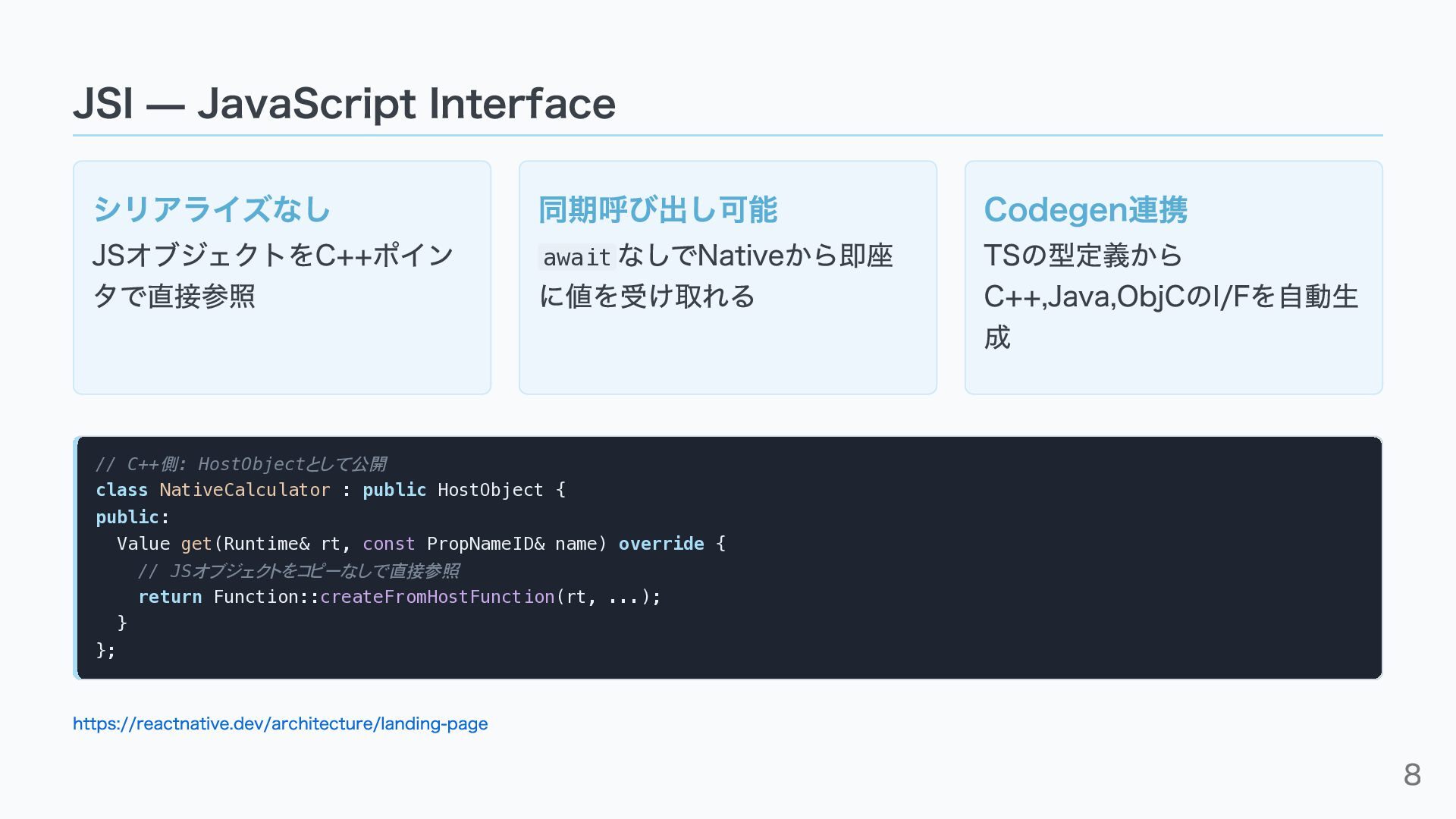1456x819 pixels.
Task: Click the NativeCalculator class name in code
Action: coord(244,490)
